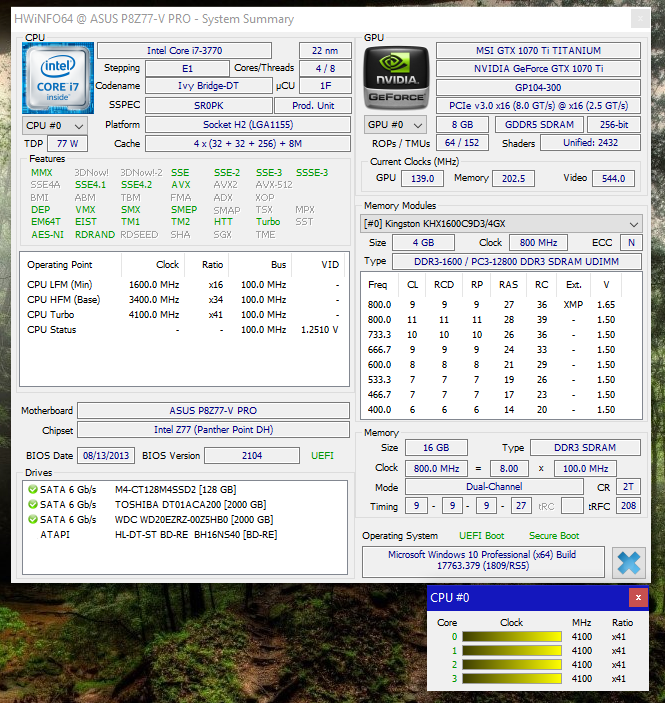665x703 pixels.
Task: Click the NVIDIA GeForce logo
Action: (x=396, y=78)
